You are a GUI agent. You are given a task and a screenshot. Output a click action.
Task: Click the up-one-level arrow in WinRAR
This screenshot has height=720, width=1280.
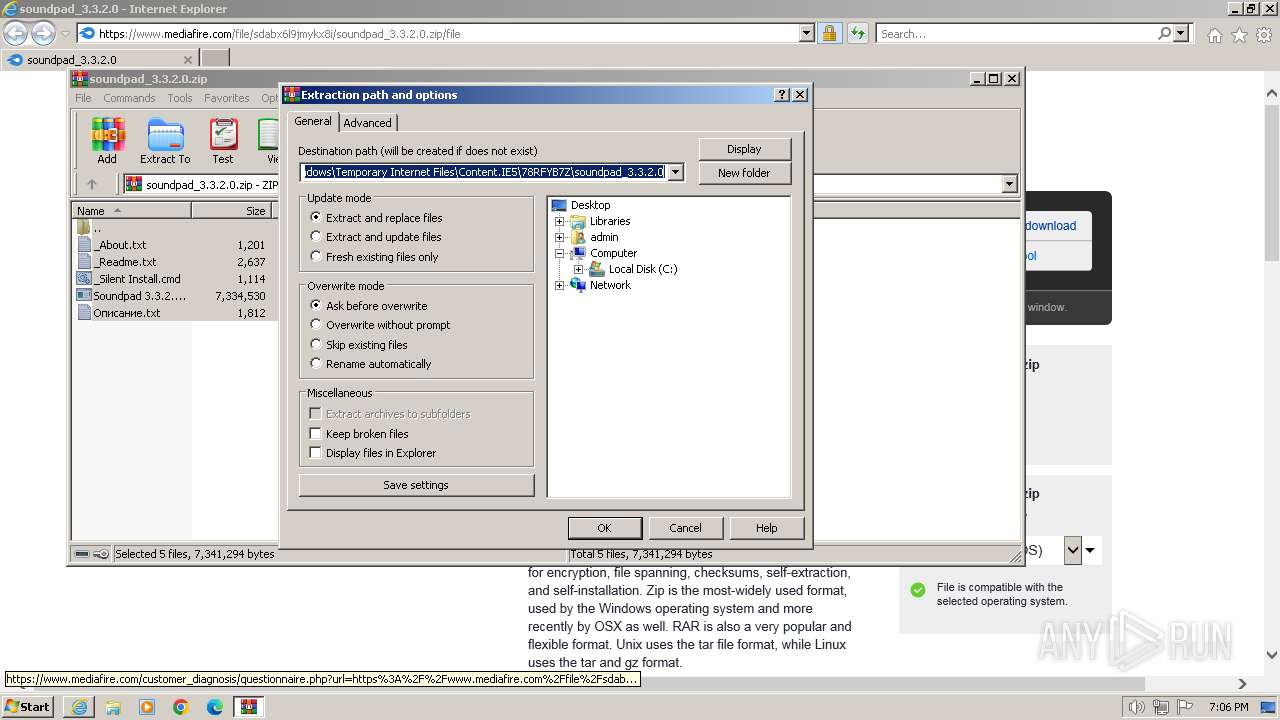click(92, 184)
